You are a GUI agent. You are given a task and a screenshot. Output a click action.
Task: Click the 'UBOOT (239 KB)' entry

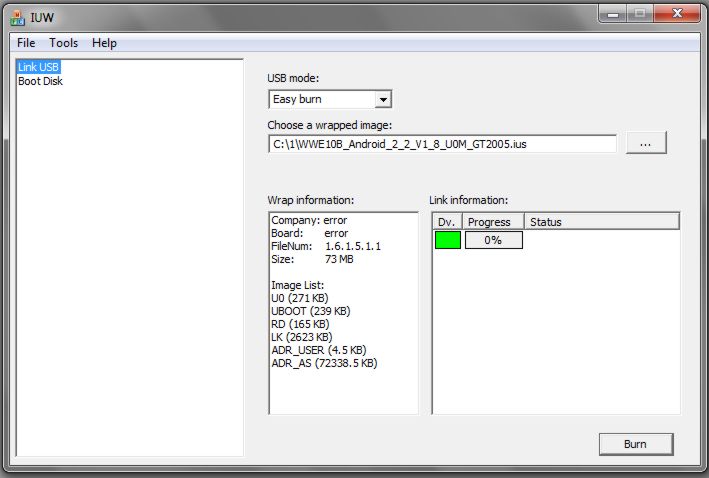[311, 312]
